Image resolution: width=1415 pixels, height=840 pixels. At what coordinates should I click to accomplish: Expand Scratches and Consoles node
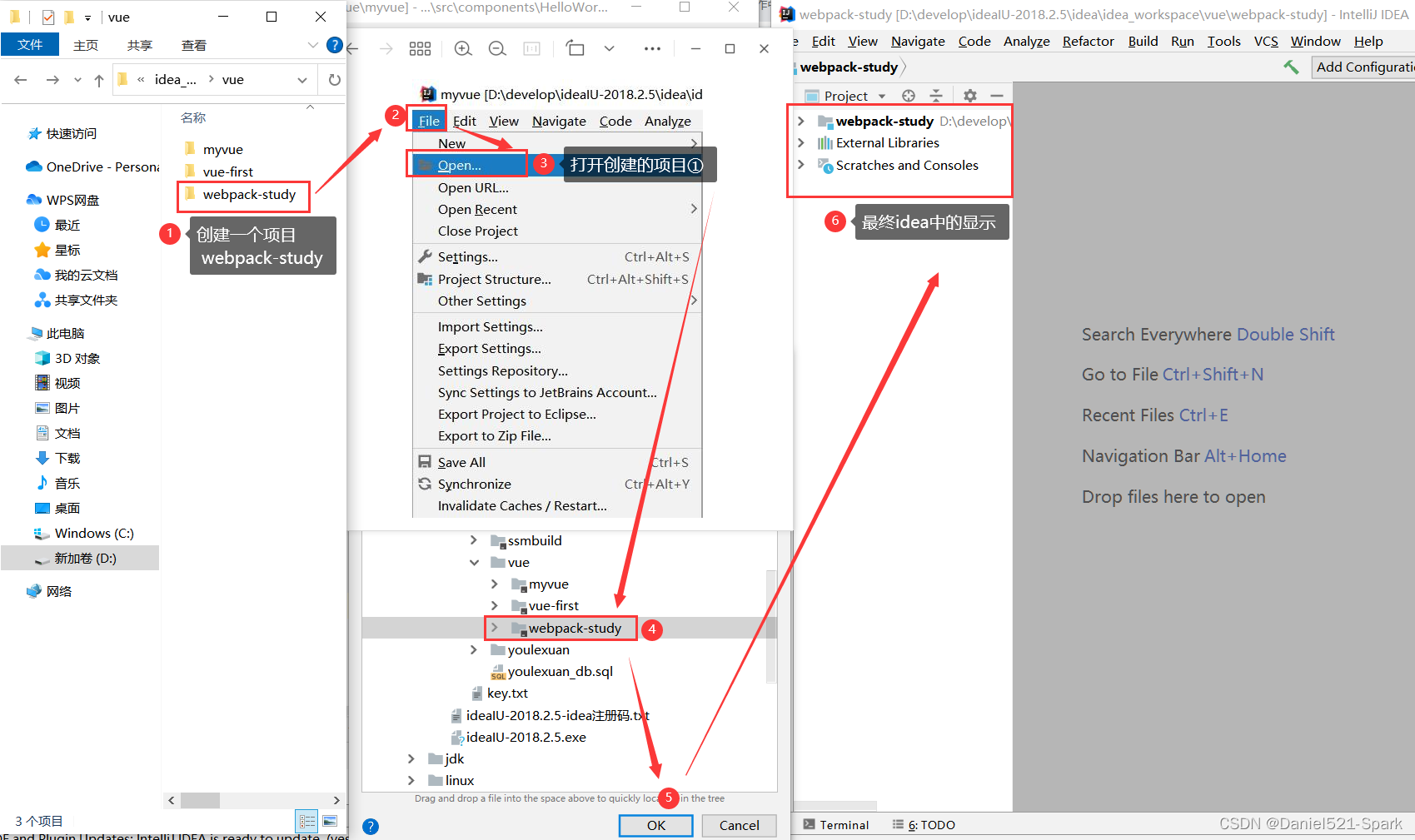click(801, 165)
